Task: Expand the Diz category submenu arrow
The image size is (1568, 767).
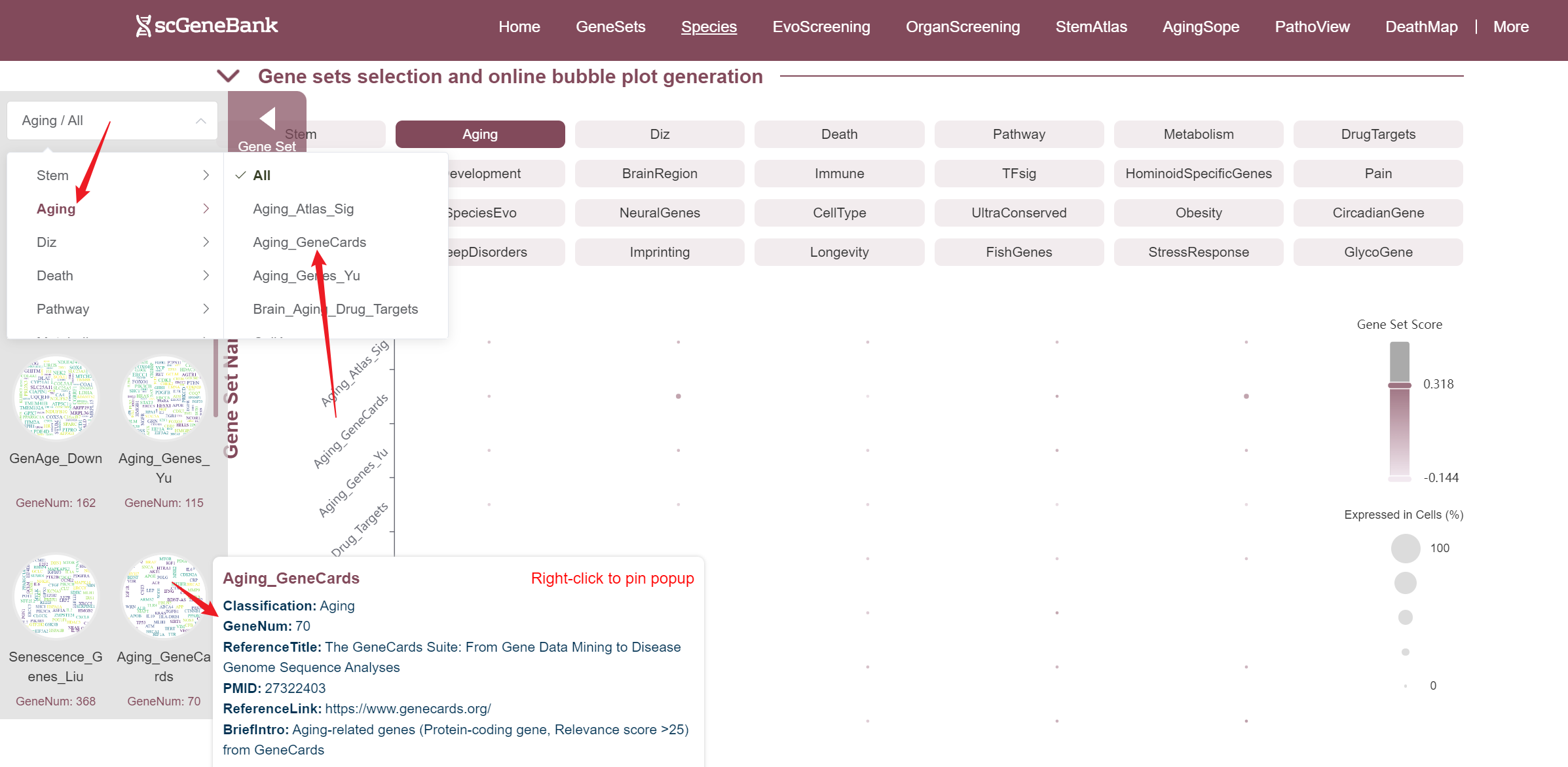Action: (206, 242)
